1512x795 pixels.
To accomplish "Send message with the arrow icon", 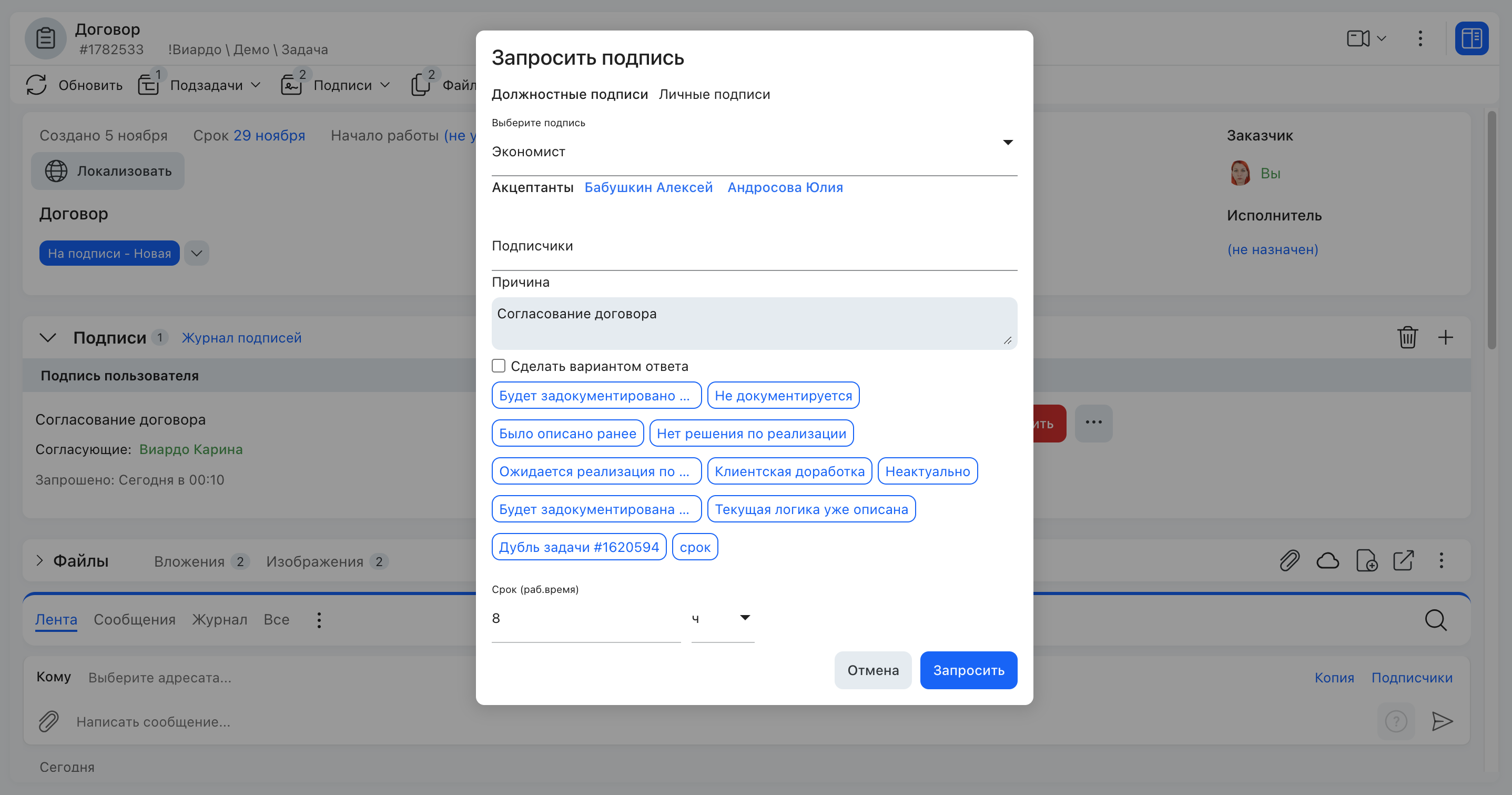I will pyautogui.click(x=1442, y=722).
